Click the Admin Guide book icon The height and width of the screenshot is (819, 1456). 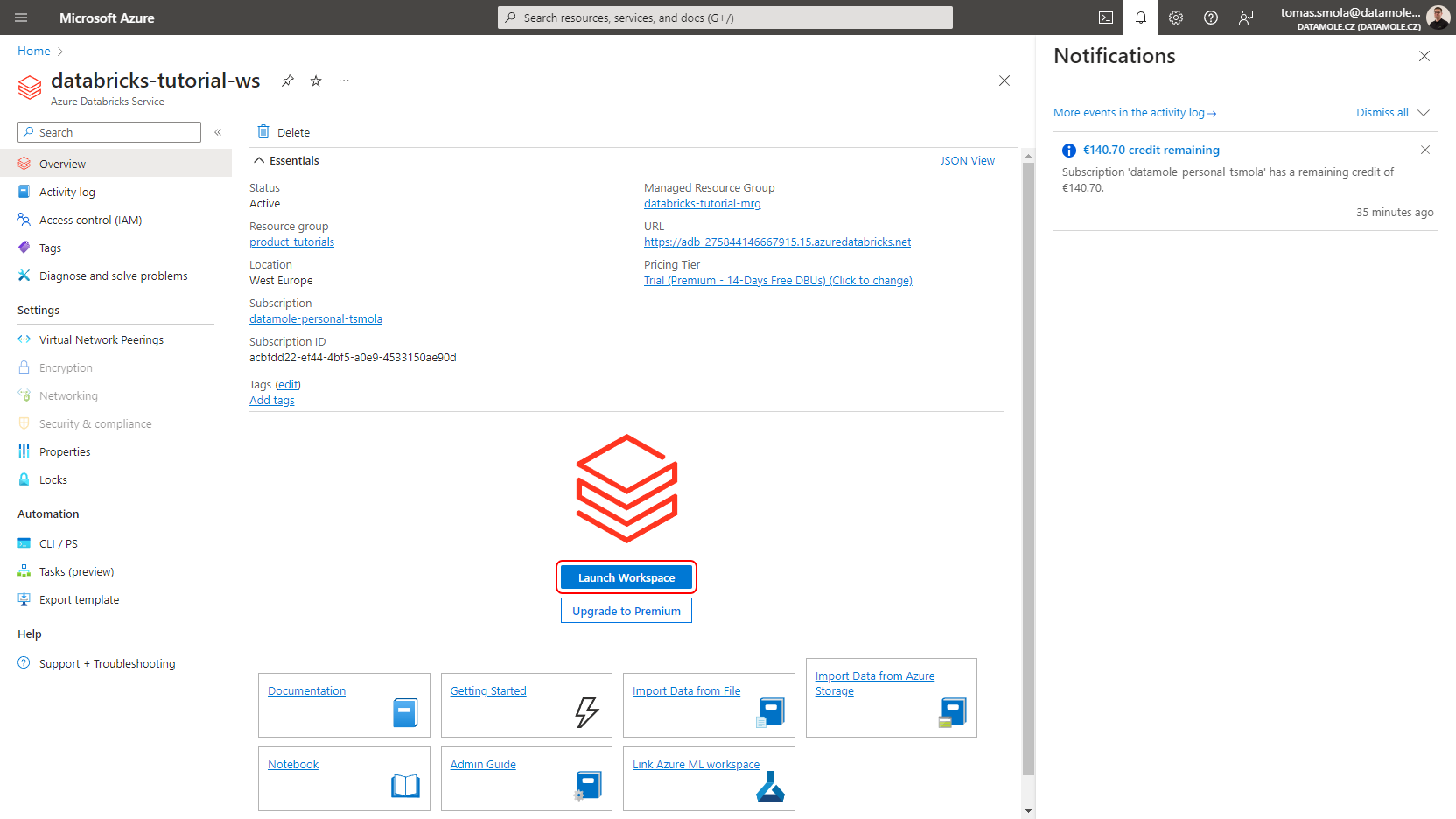(x=588, y=786)
